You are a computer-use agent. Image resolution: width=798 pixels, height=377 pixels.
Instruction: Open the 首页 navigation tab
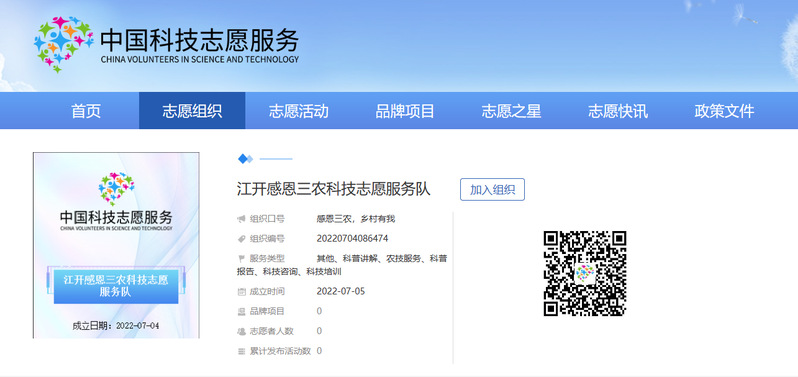[86, 111]
